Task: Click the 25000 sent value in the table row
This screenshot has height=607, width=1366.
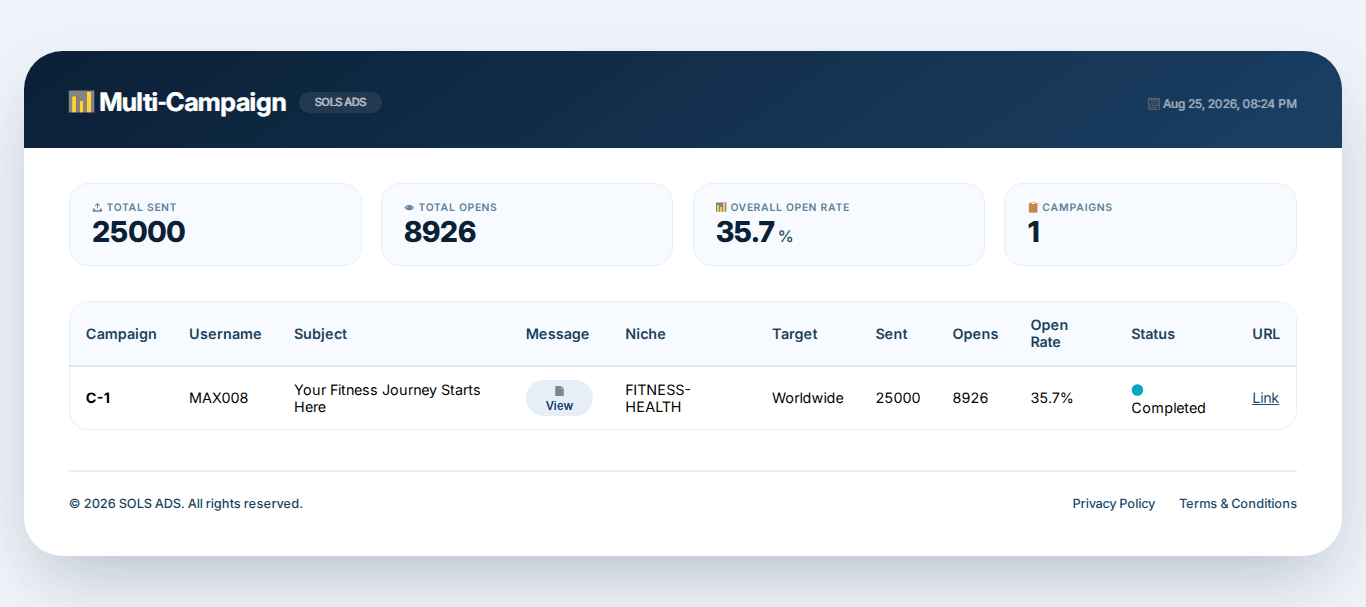Action: click(898, 398)
